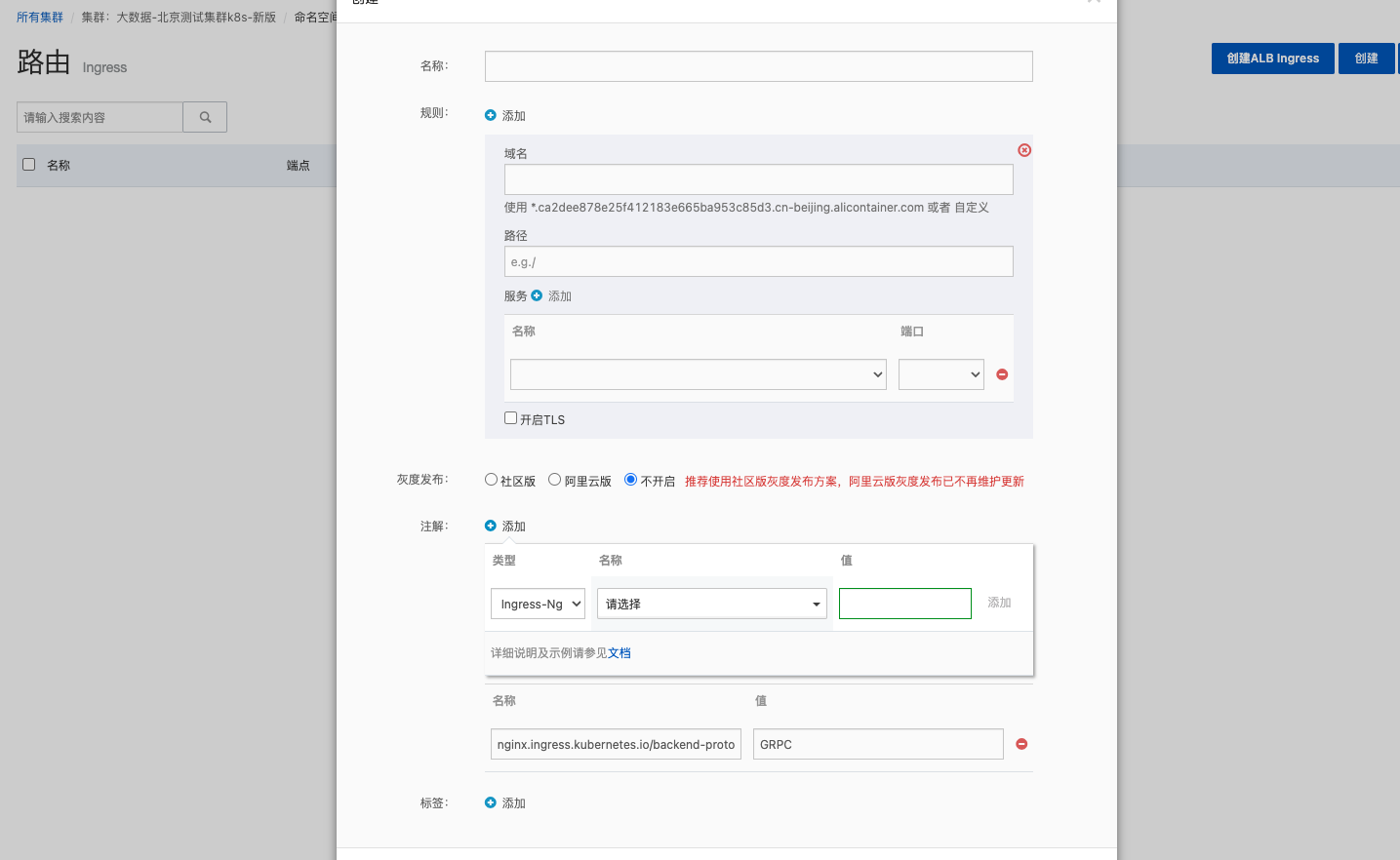
Task: Click the search box with 请输入搜索内容 placeholder
Action: [x=100, y=117]
